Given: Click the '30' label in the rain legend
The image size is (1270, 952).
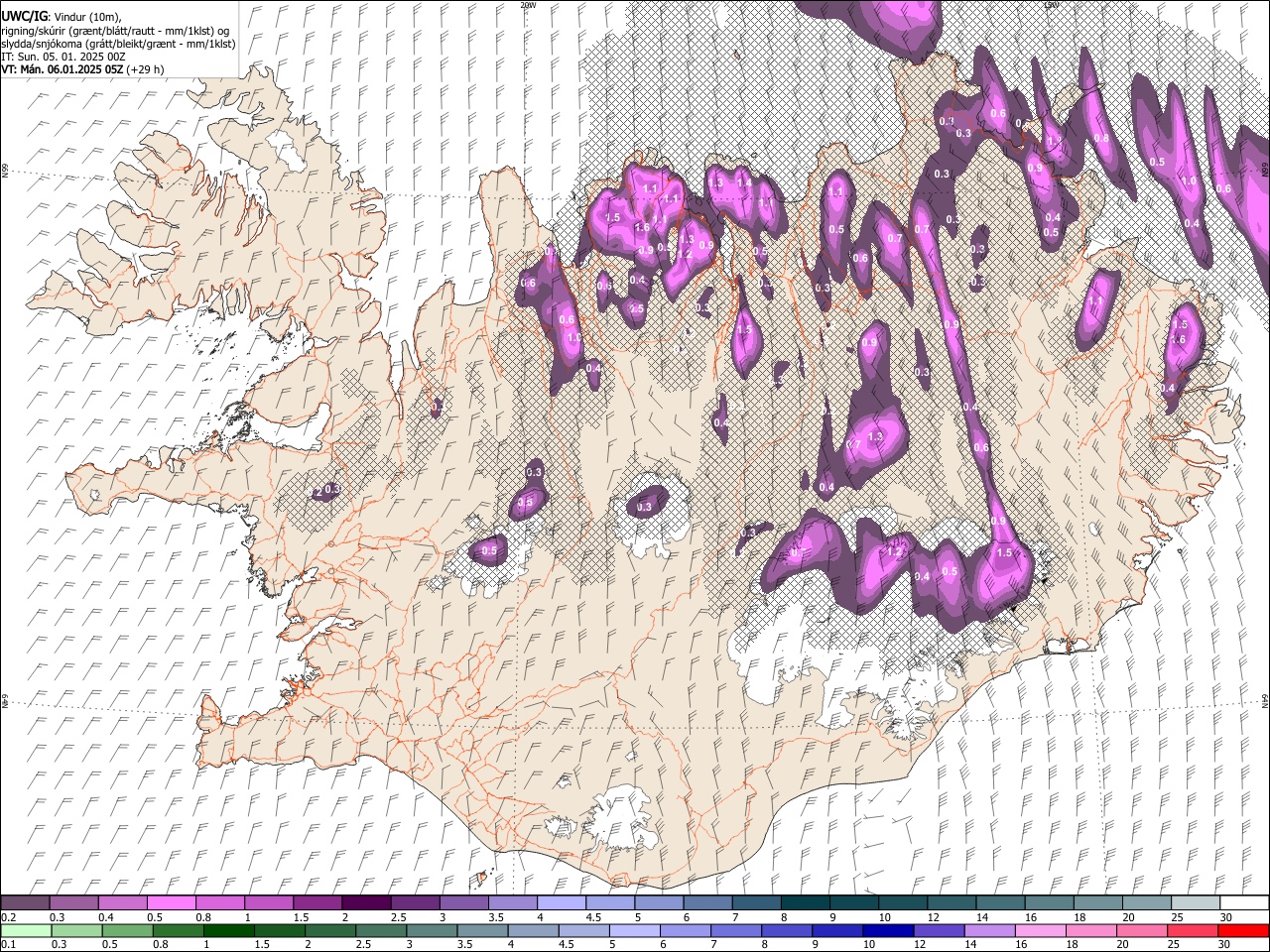Looking at the screenshot, I should coord(1226,944).
